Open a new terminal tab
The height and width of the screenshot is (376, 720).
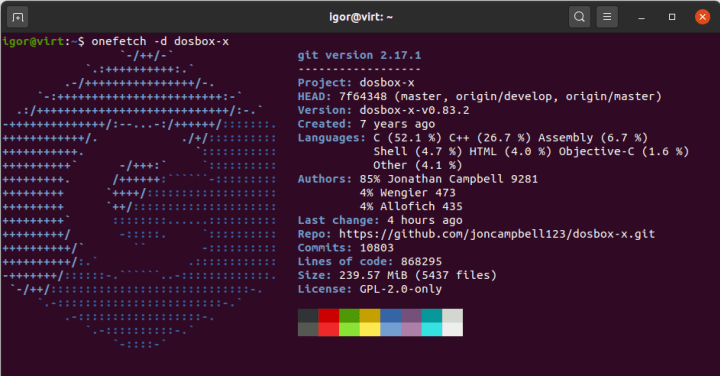point(17,17)
